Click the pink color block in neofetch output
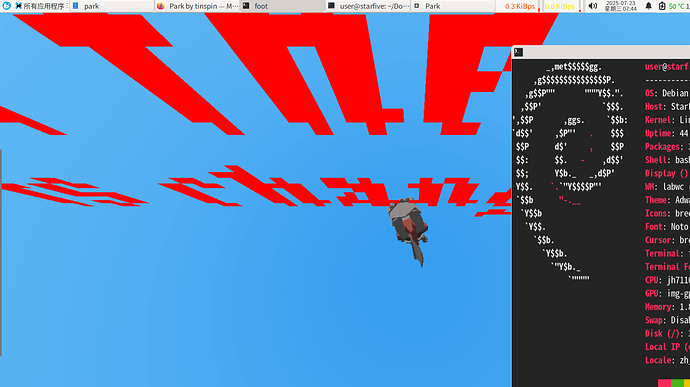This screenshot has width=690, height=387. pos(664,383)
